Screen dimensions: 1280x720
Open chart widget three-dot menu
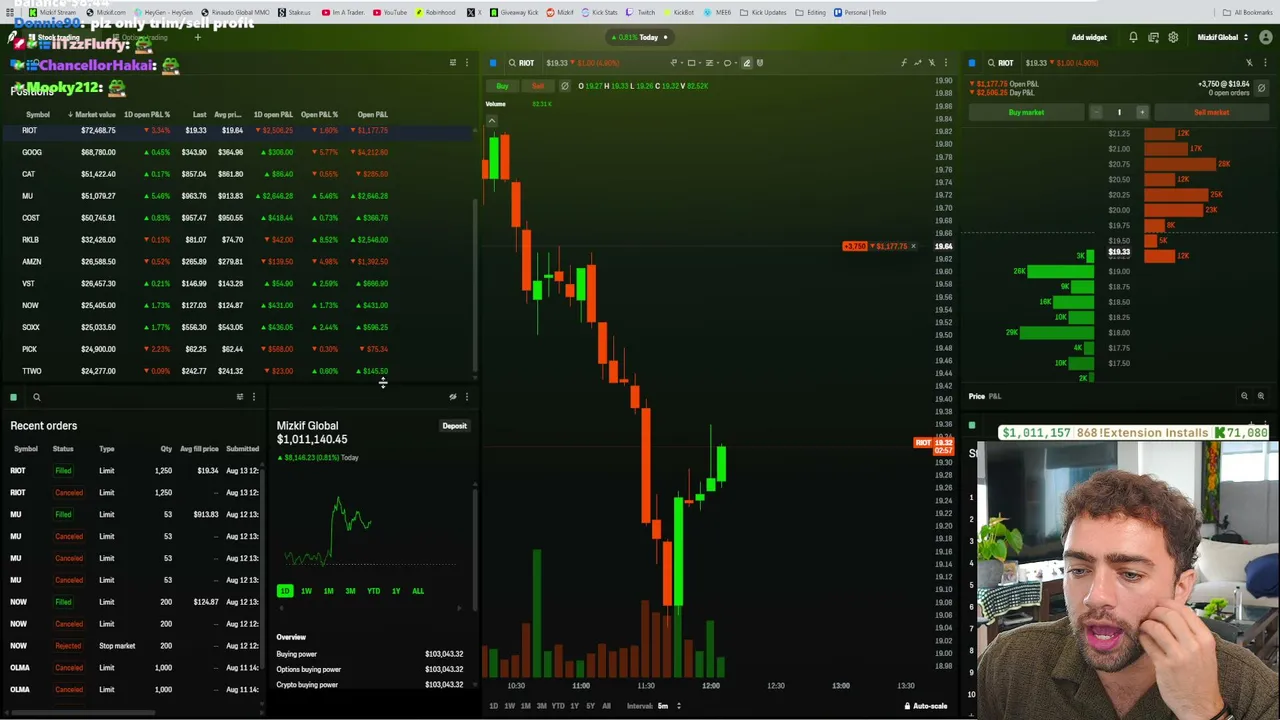coord(946,63)
